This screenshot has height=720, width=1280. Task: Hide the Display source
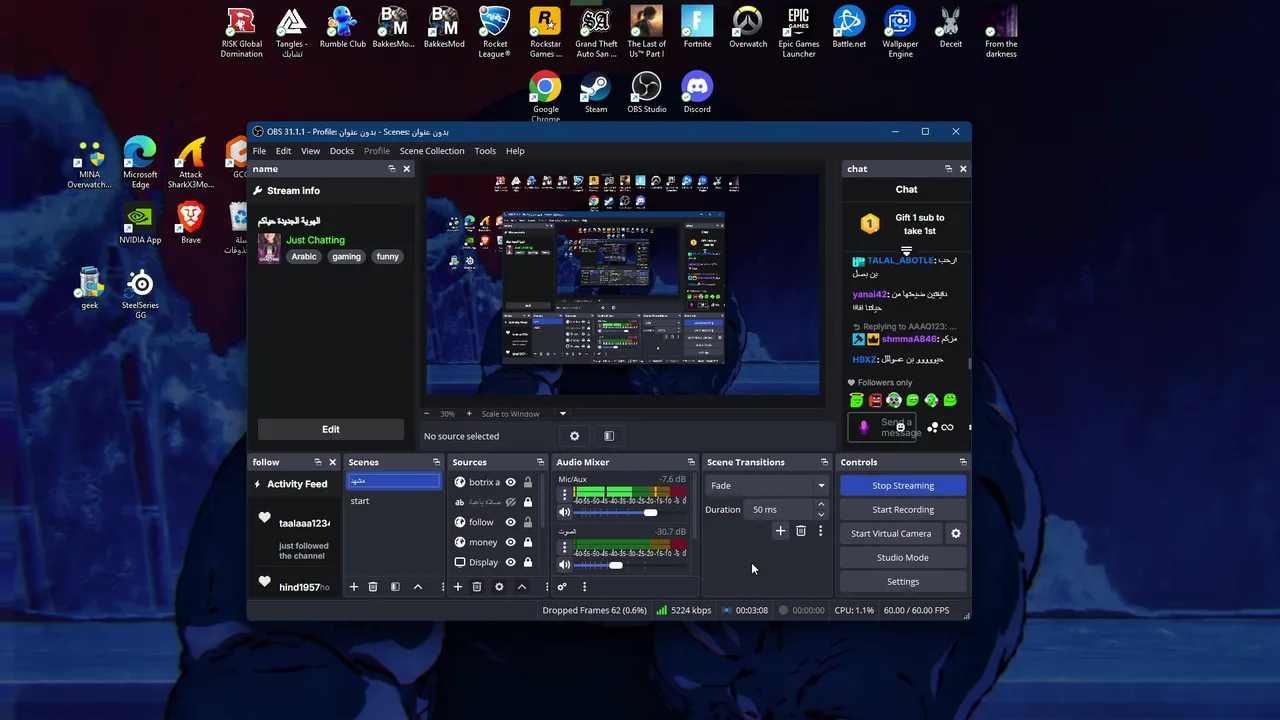(510, 562)
